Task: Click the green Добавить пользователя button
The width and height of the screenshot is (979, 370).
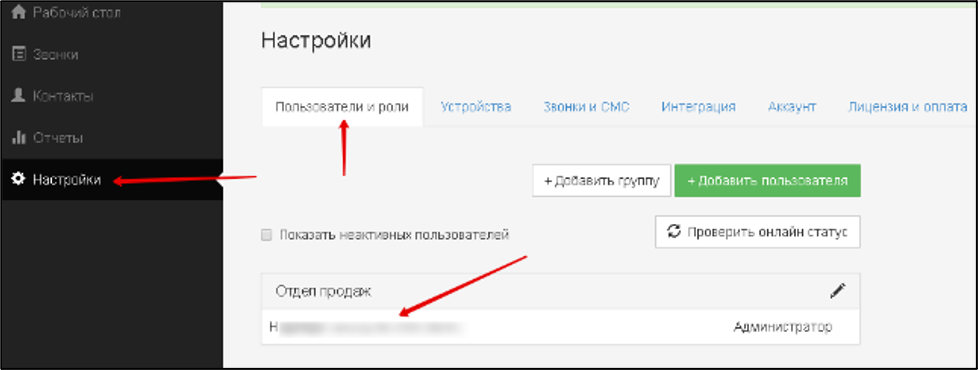Action: [767, 180]
